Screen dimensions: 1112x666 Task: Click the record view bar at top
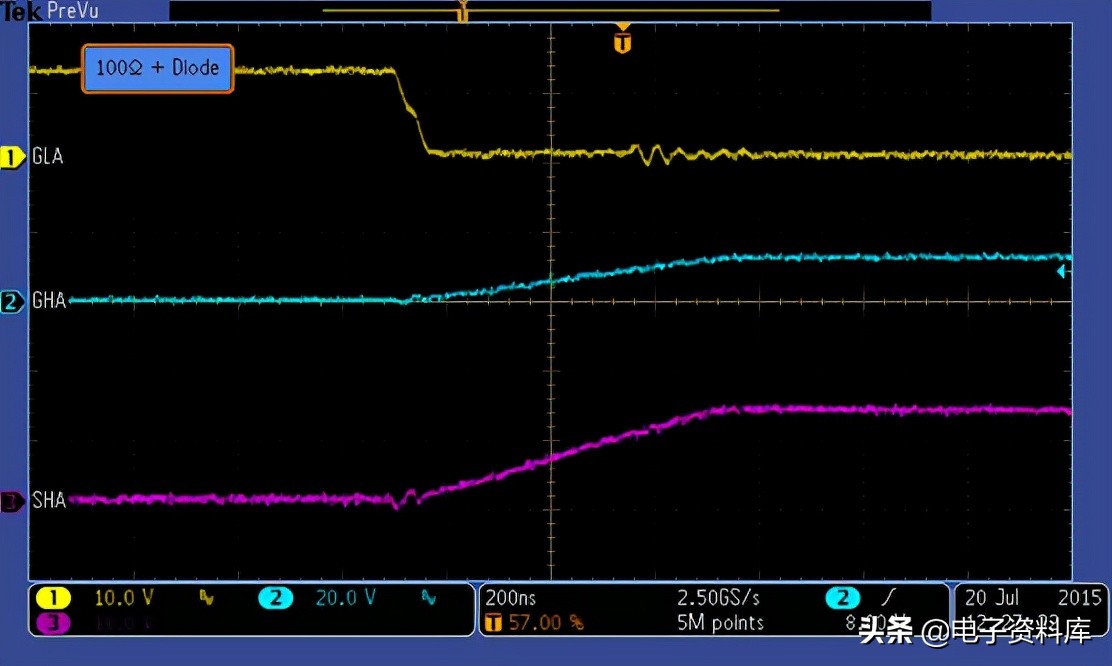550,11
